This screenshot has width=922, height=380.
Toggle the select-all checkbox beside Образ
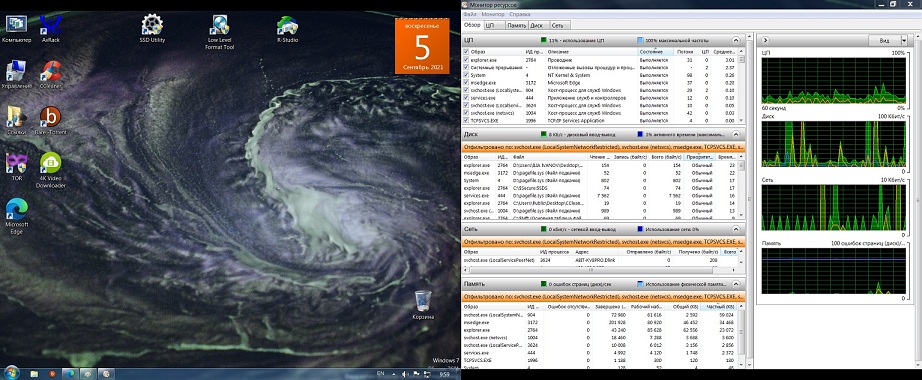(467, 52)
